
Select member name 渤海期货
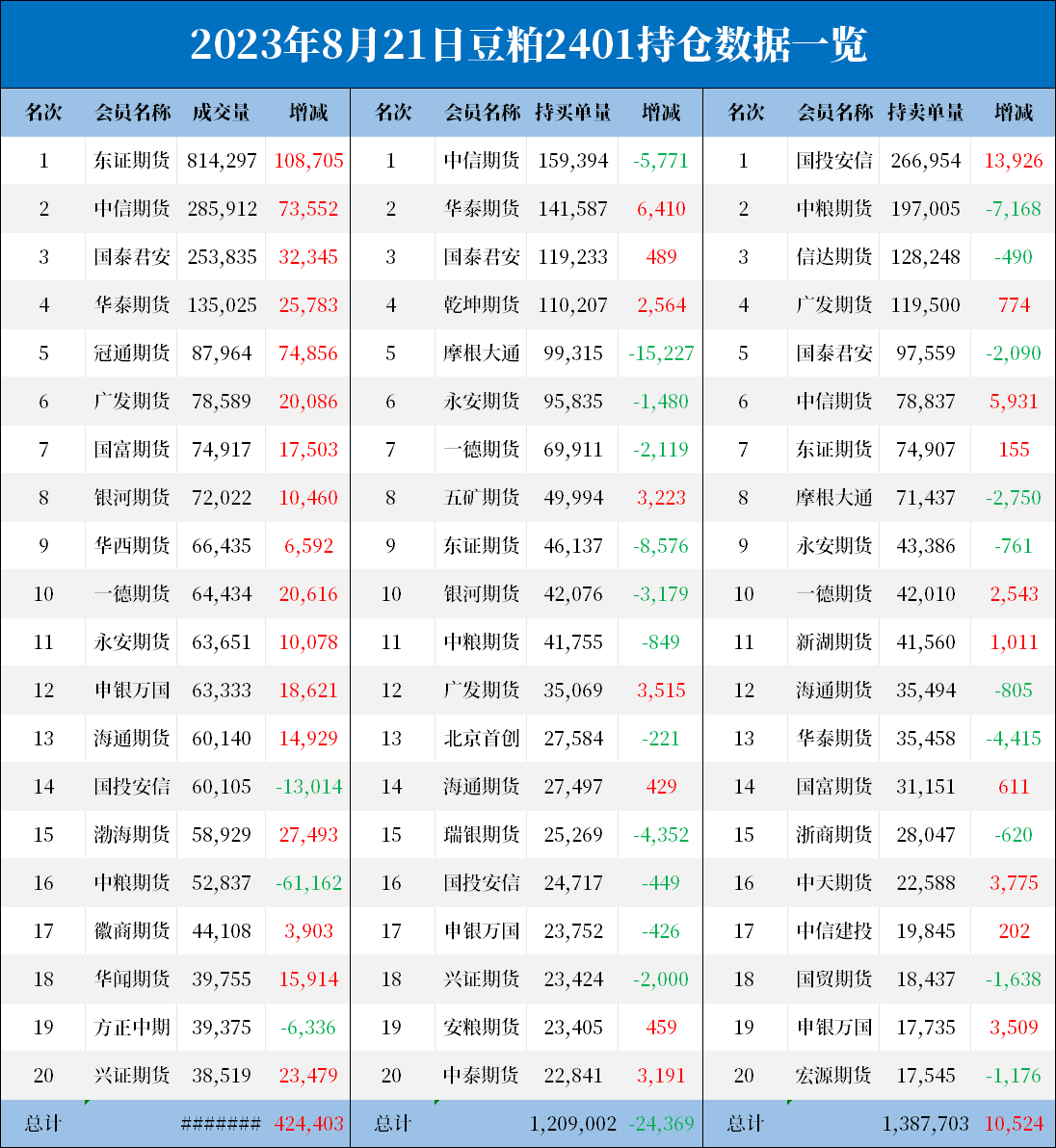click(132, 835)
